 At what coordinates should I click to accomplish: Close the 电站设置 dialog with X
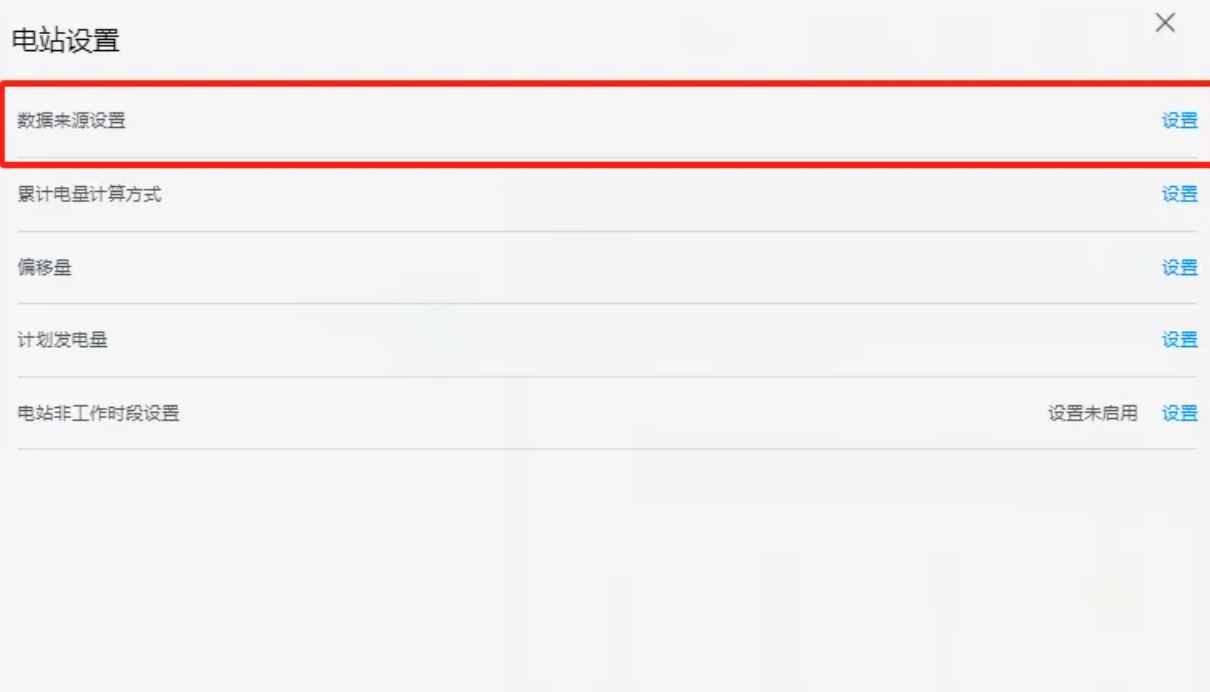(1165, 23)
